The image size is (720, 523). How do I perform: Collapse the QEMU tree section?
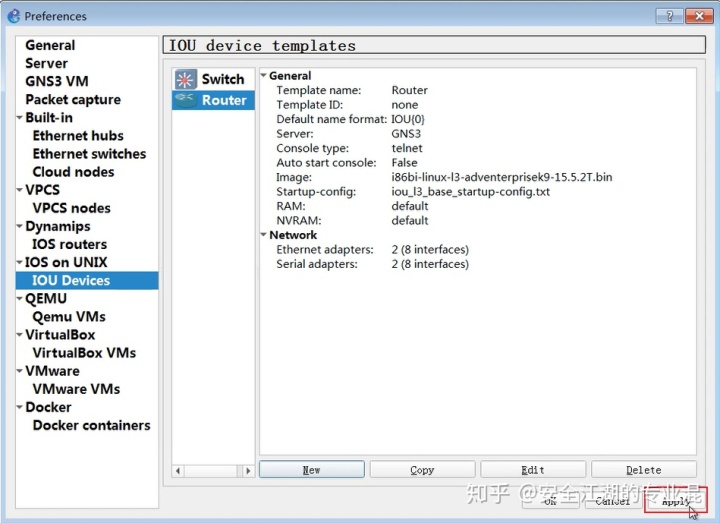(x=19, y=298)
